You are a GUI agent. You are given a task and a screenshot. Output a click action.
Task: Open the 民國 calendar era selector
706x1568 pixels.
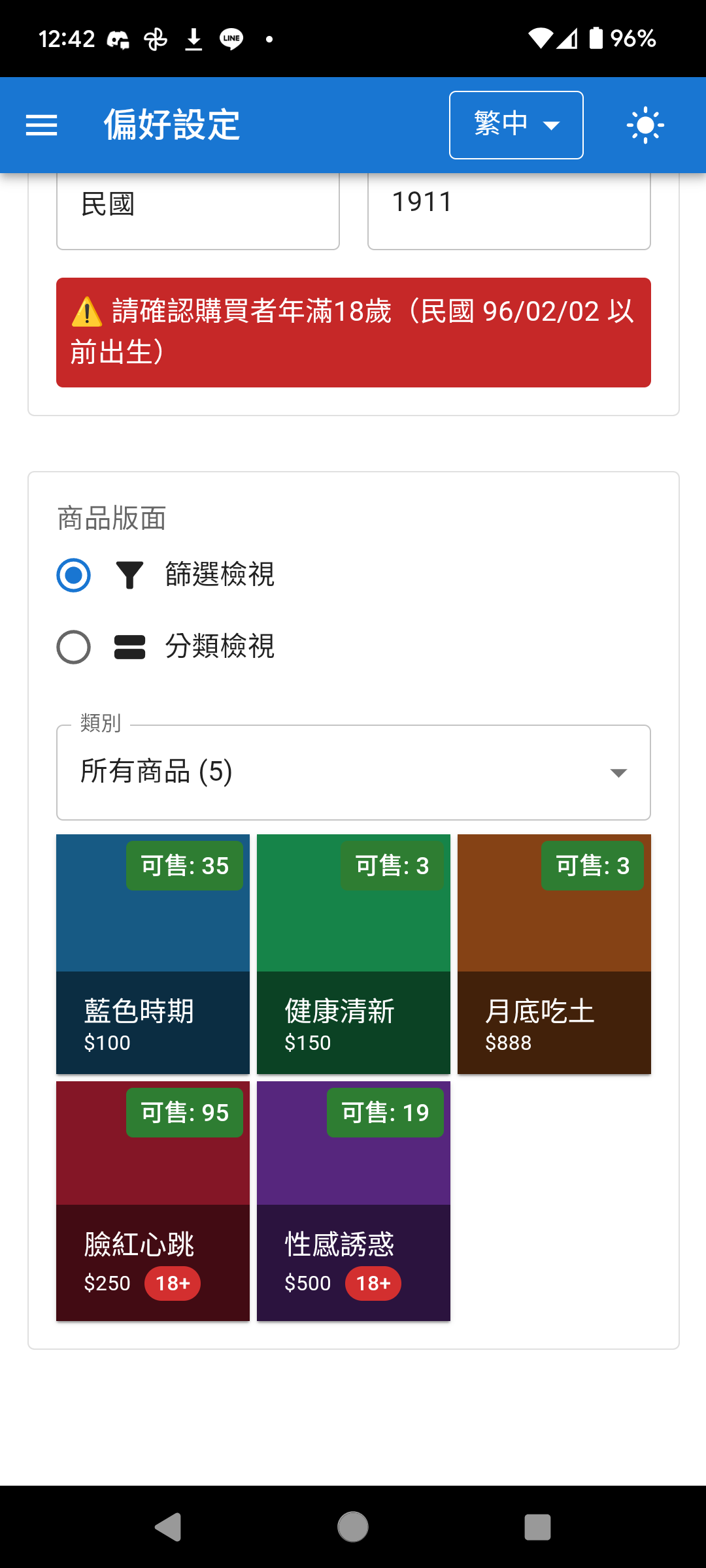198,209
